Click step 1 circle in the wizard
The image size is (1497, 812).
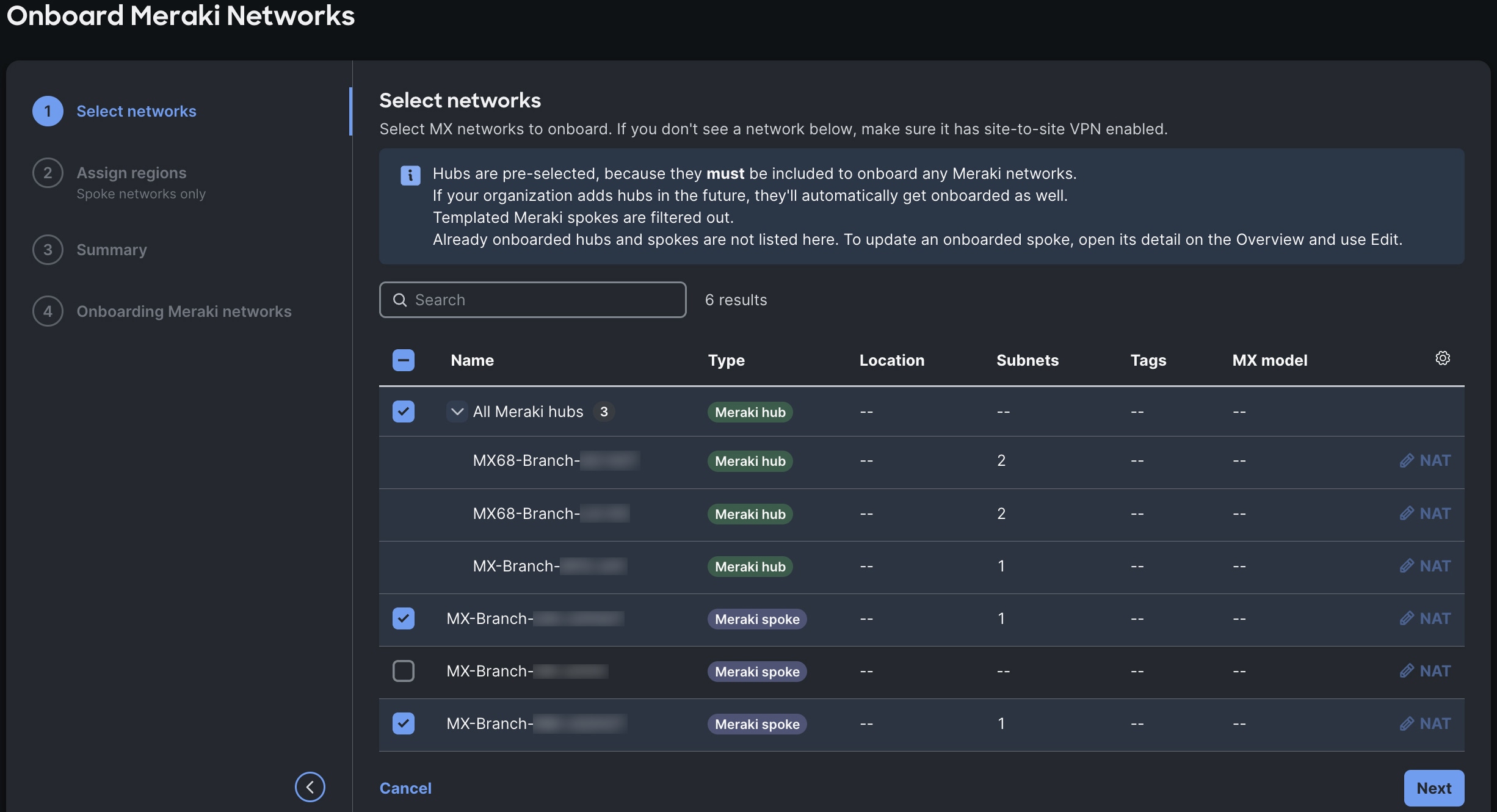click(48, 111)
